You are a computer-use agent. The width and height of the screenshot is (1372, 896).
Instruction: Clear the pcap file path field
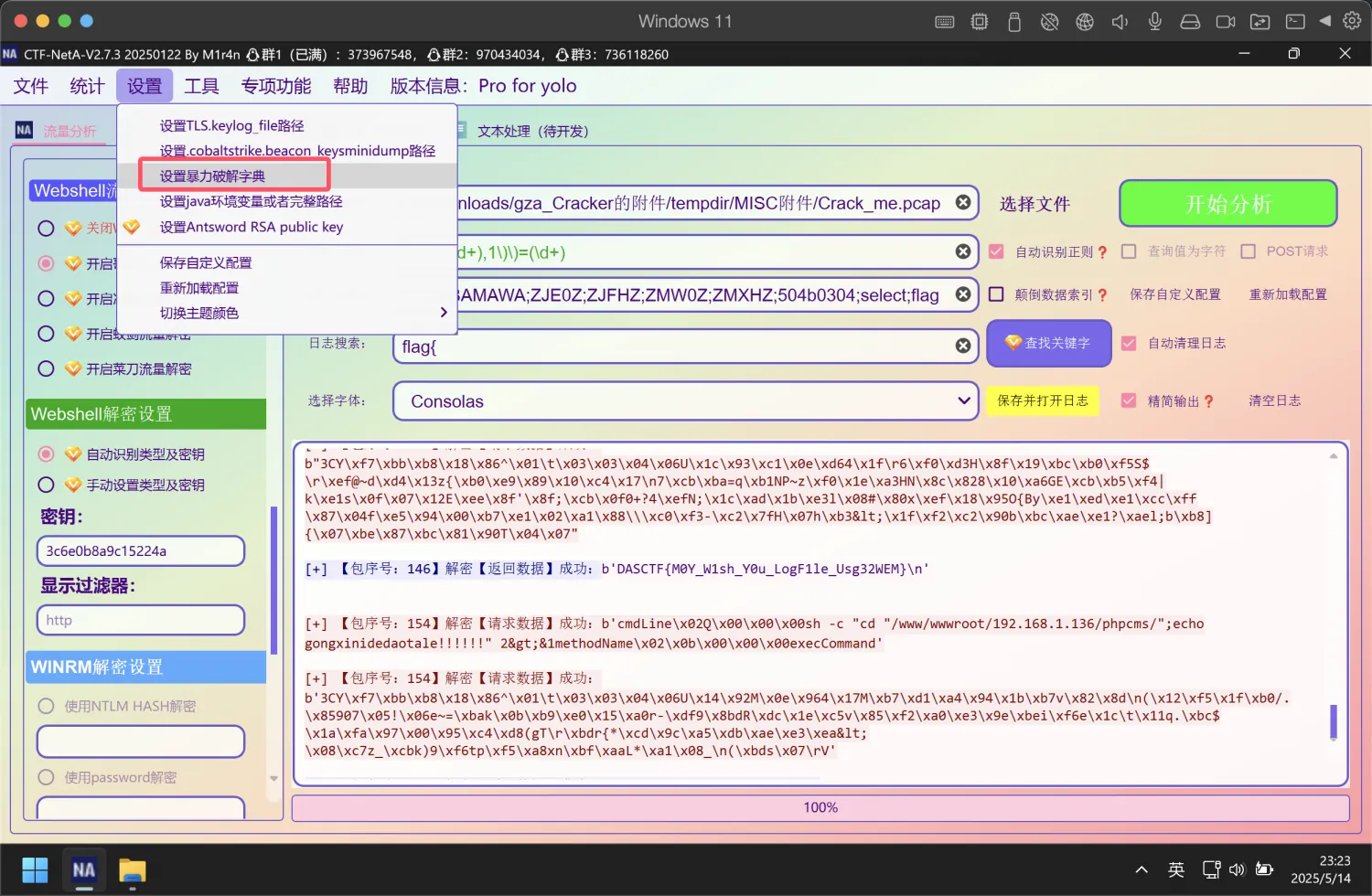click(963, 202)
